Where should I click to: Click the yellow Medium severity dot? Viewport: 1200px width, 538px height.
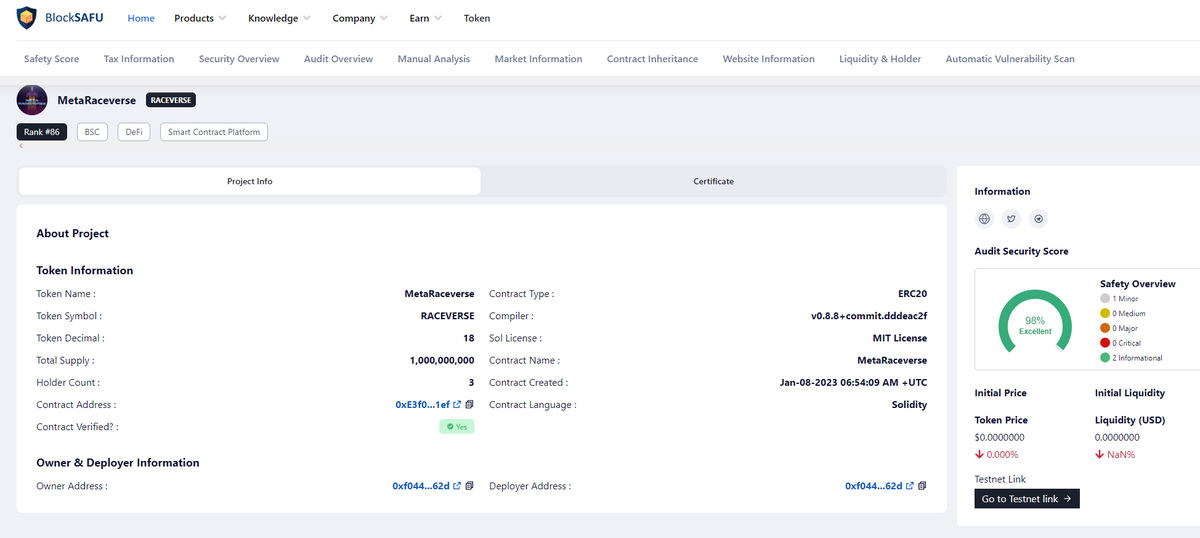(1105, 313)
